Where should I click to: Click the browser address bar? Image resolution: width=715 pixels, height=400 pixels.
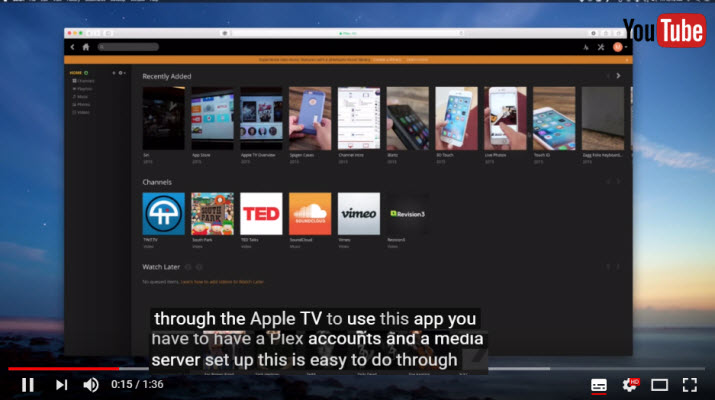[348, 33]
